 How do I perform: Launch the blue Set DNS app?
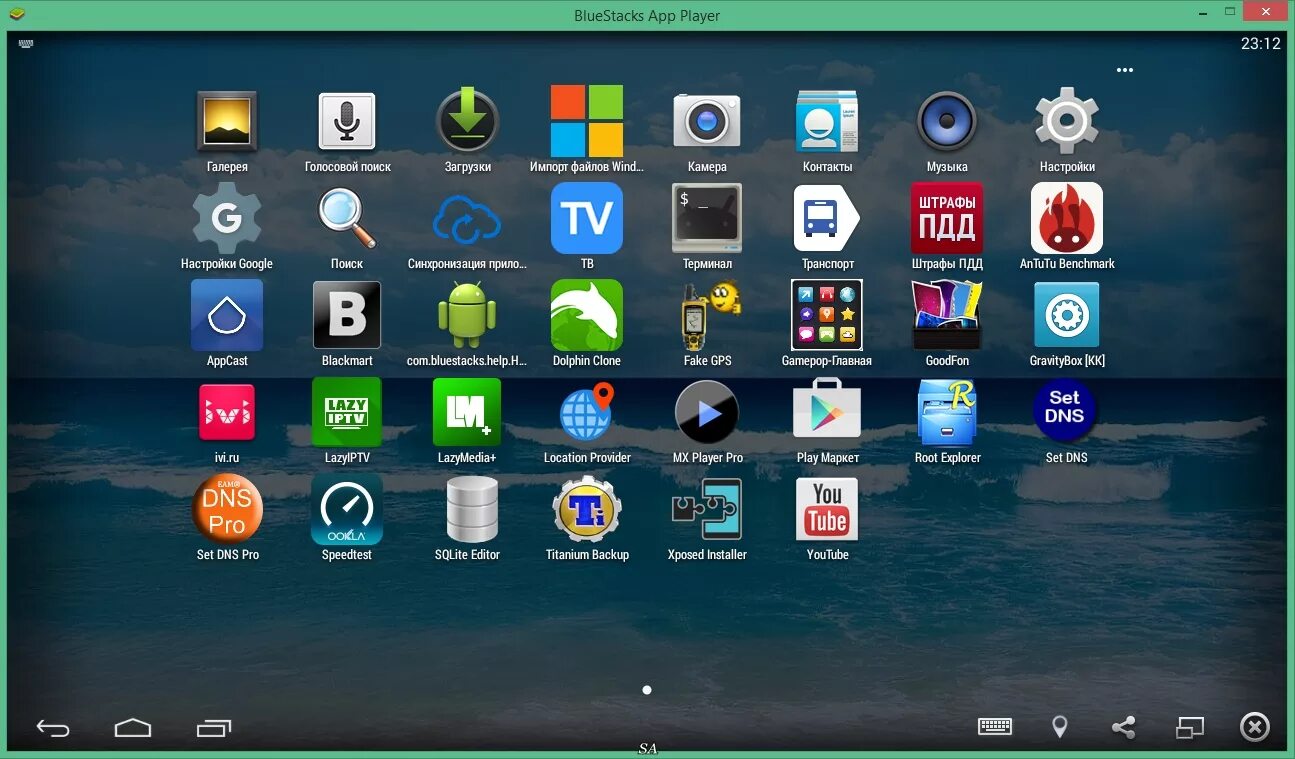tap(1065, 410)
